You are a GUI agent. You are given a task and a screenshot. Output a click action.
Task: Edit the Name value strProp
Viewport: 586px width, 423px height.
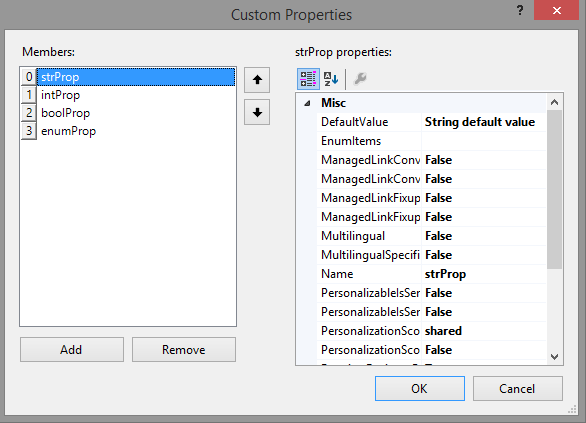[x=484, y=274]
